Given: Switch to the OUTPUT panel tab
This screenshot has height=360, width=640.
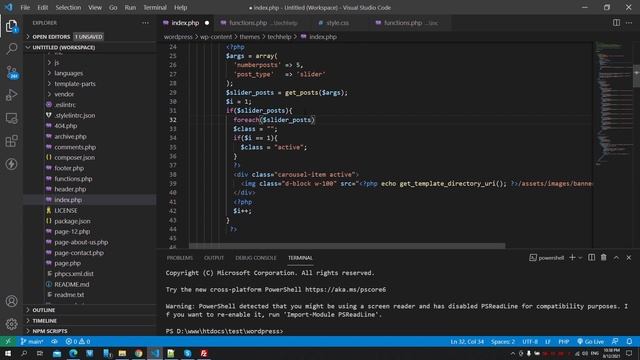Looking at the screenshot, I should pyautogui.click(x=214, y=258).
